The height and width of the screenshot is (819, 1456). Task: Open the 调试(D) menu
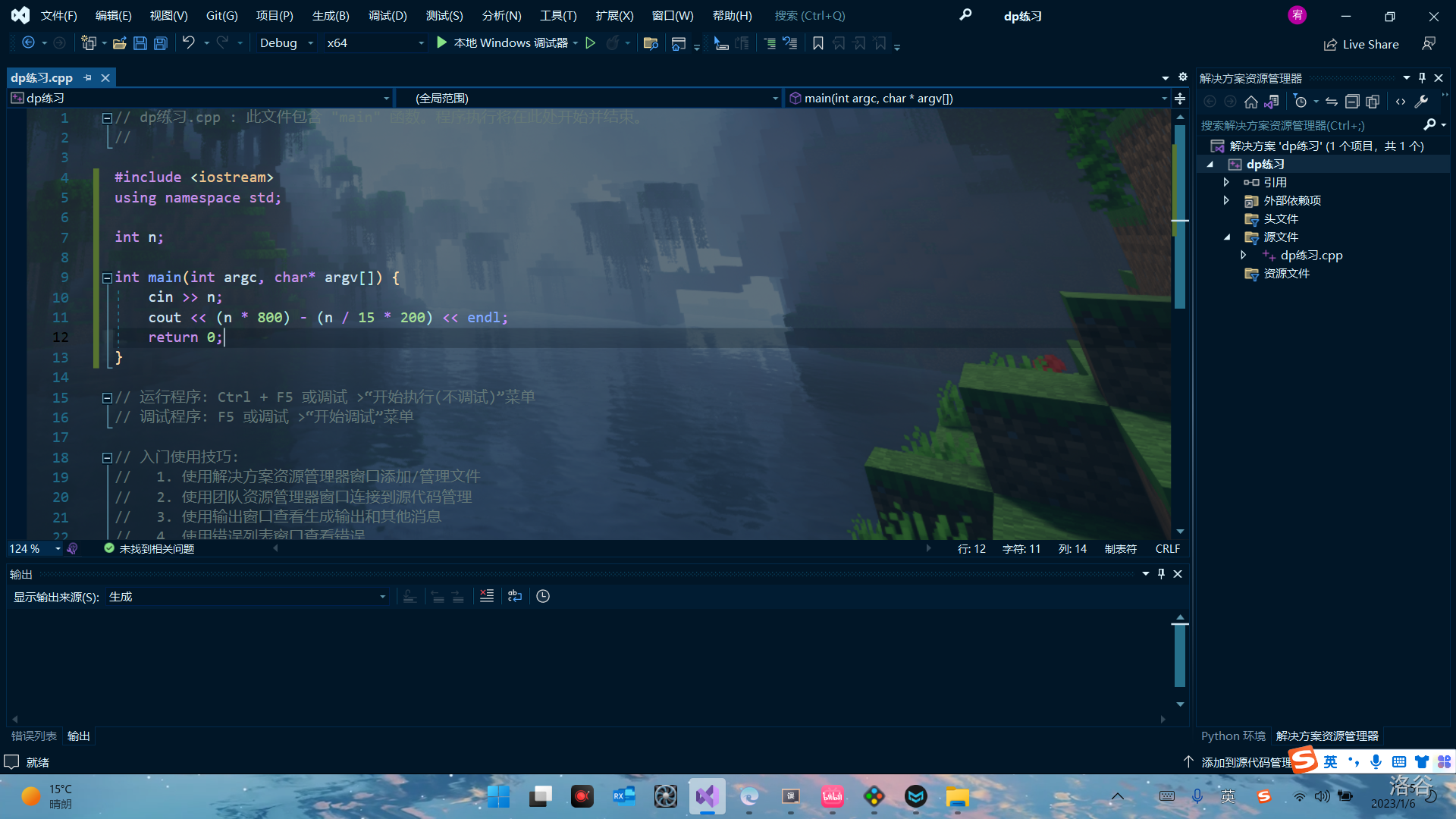387,15
